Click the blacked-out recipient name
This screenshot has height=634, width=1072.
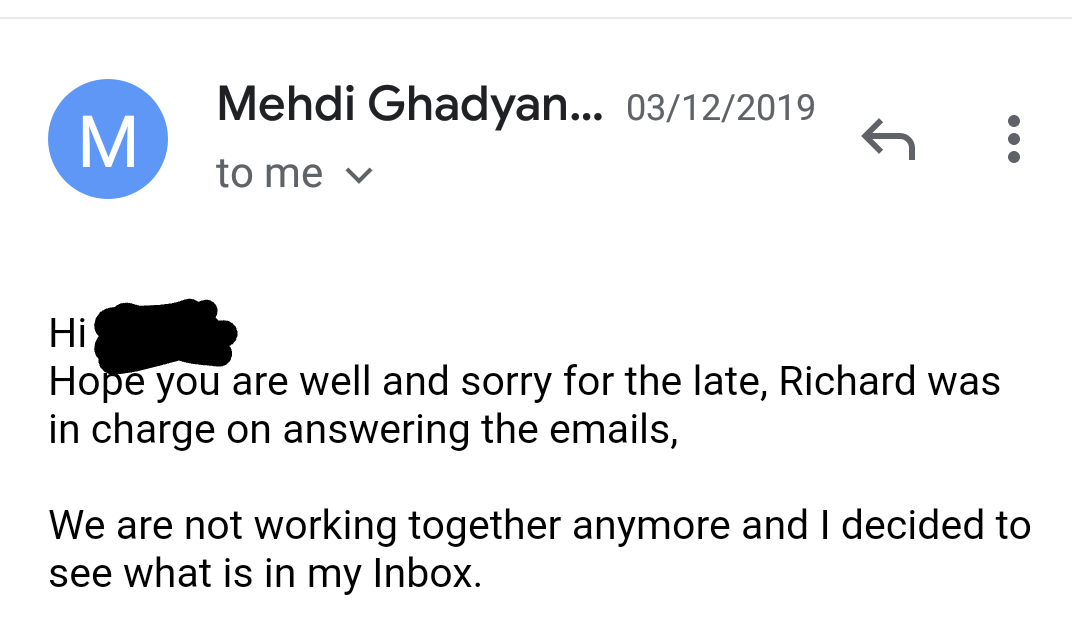pos(165,331)
